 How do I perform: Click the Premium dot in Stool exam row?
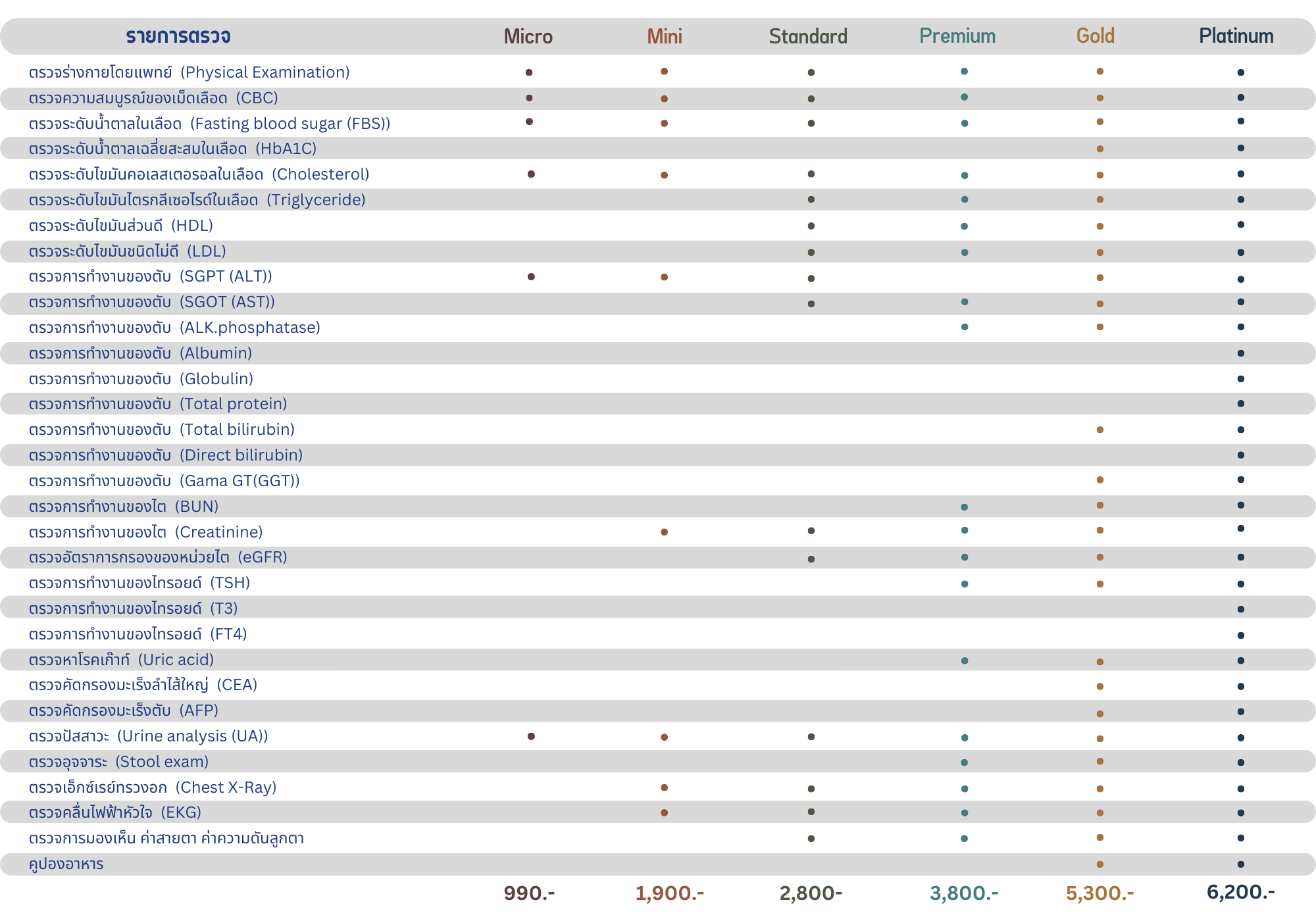[965, 762]
